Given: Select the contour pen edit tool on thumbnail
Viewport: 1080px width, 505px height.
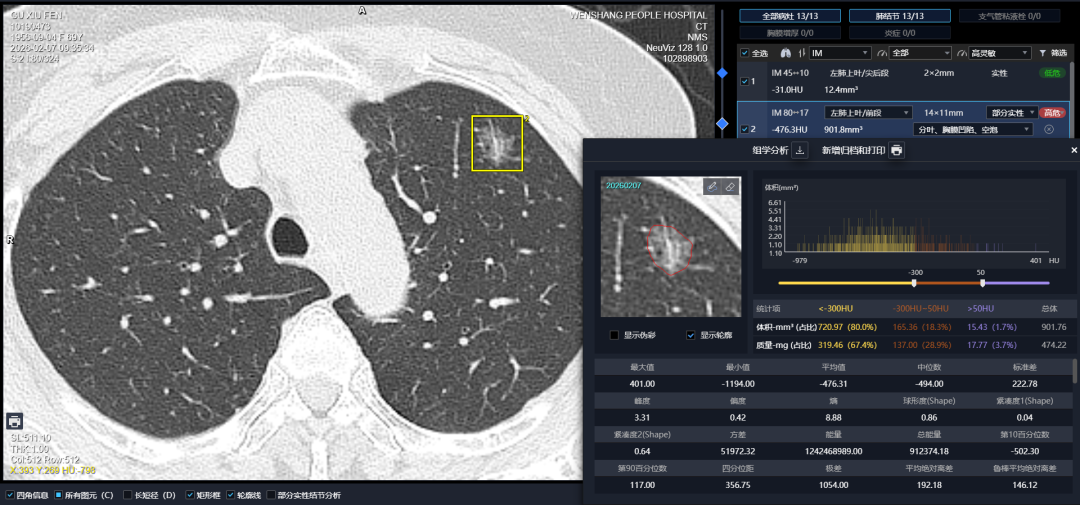Looking at the screenshot, I should tap(712, 187).
